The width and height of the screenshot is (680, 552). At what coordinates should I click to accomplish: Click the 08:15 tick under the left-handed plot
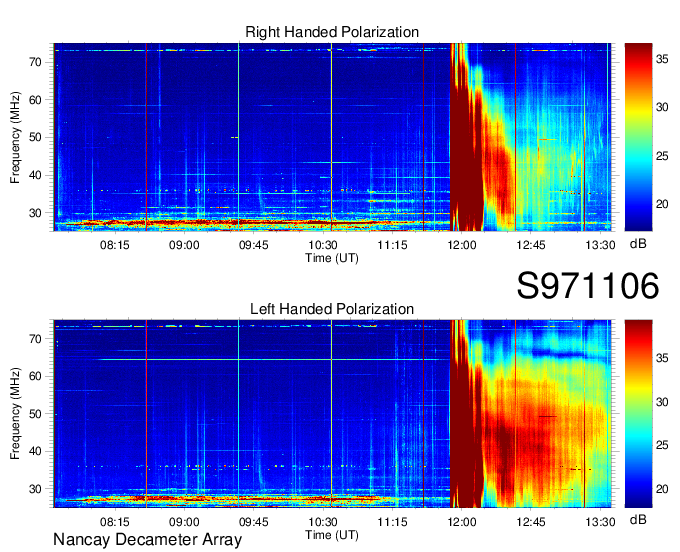[114, 522]
